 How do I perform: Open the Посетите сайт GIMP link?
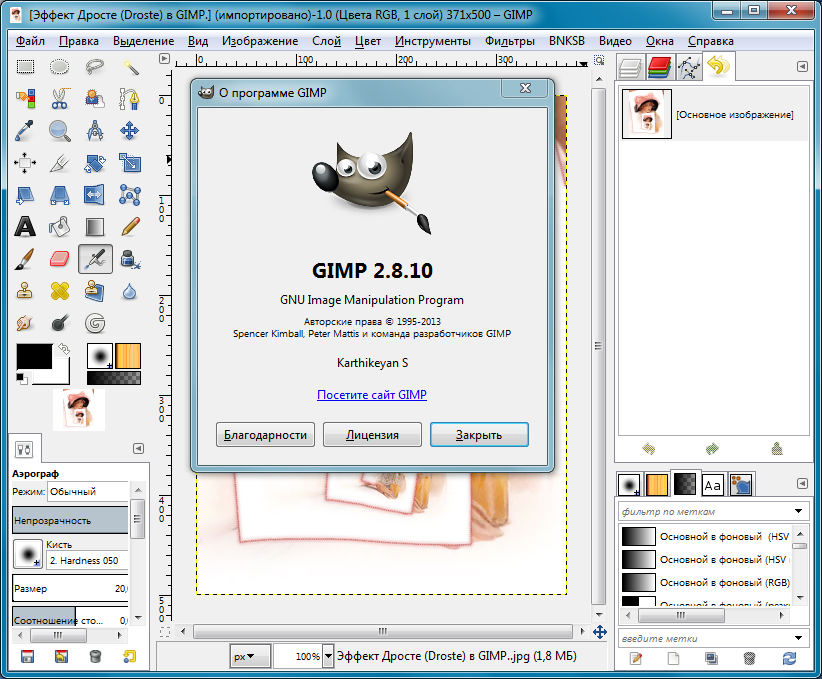point(372,395)
